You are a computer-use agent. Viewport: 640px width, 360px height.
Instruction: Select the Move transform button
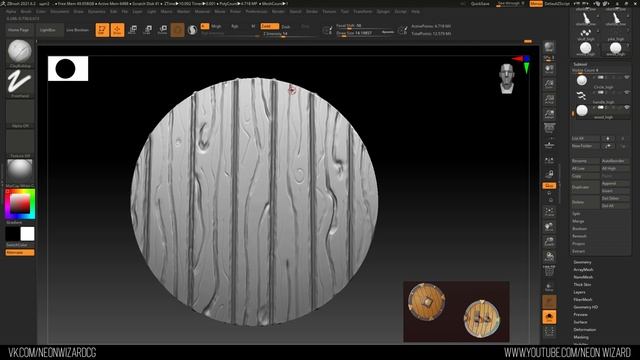[133, 30]
